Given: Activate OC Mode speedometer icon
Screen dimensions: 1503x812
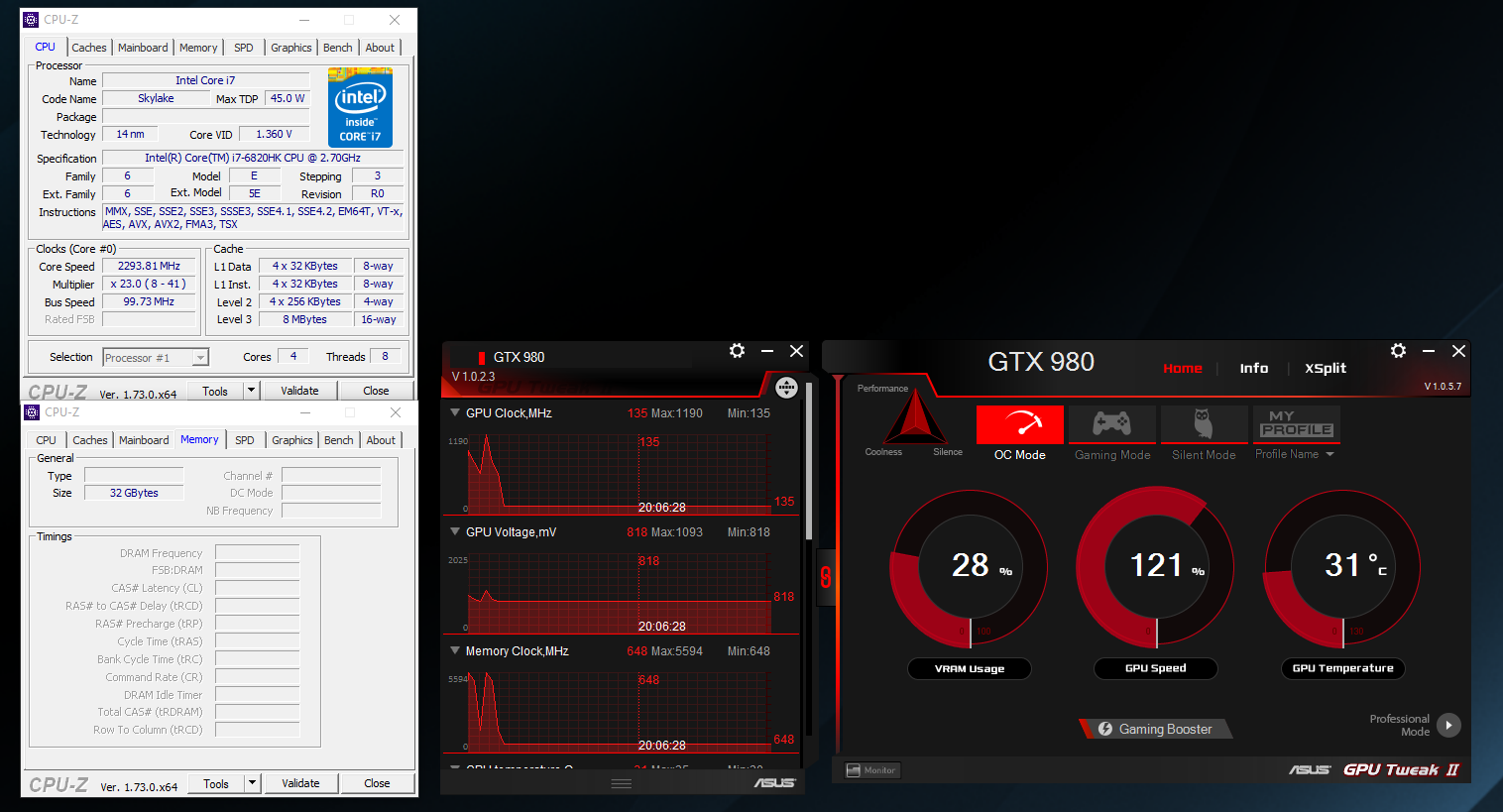Looking at the screenshot, I should pos(1020,424).
